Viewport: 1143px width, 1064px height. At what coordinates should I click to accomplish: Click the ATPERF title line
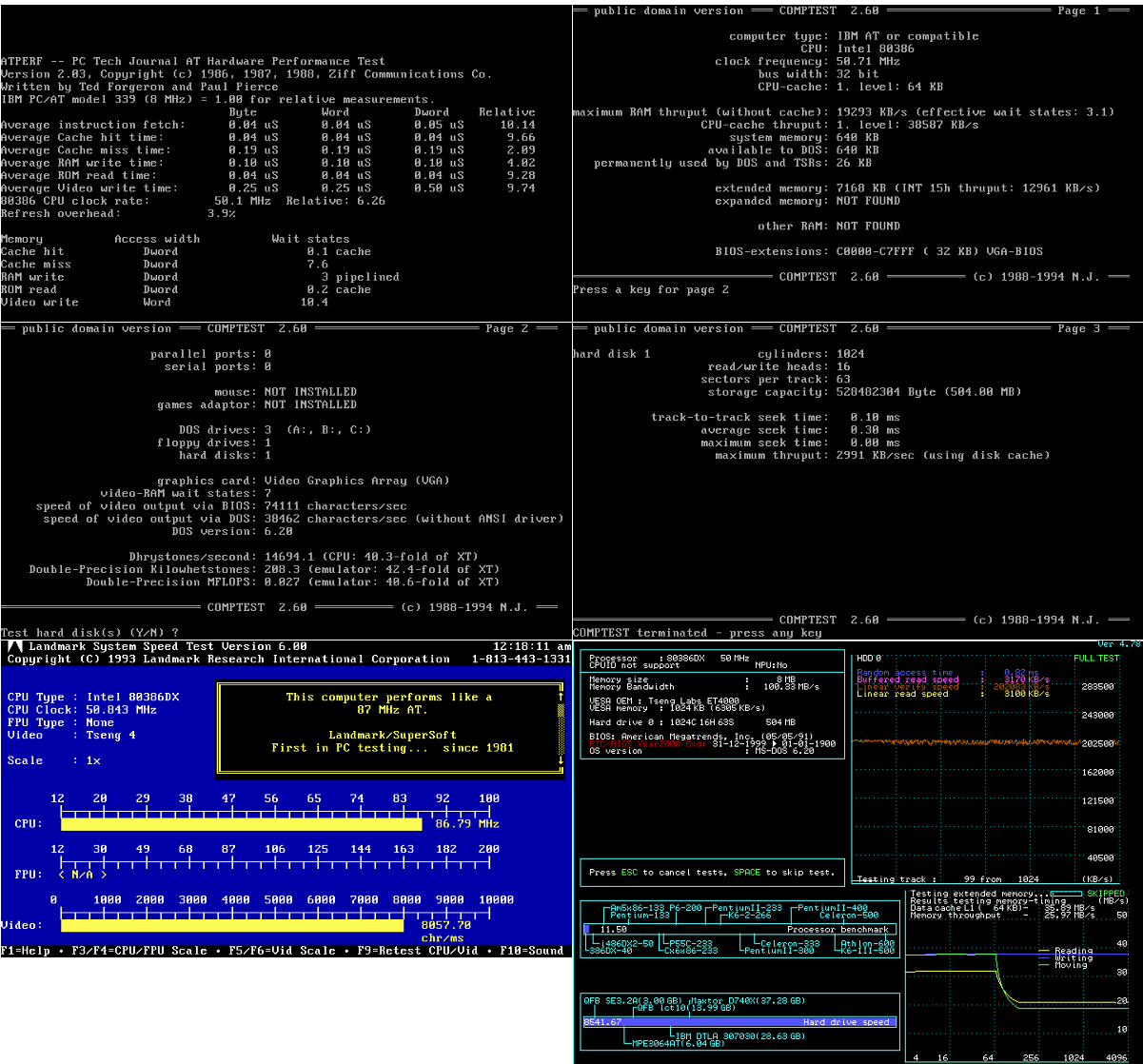(x=193, y=61)
